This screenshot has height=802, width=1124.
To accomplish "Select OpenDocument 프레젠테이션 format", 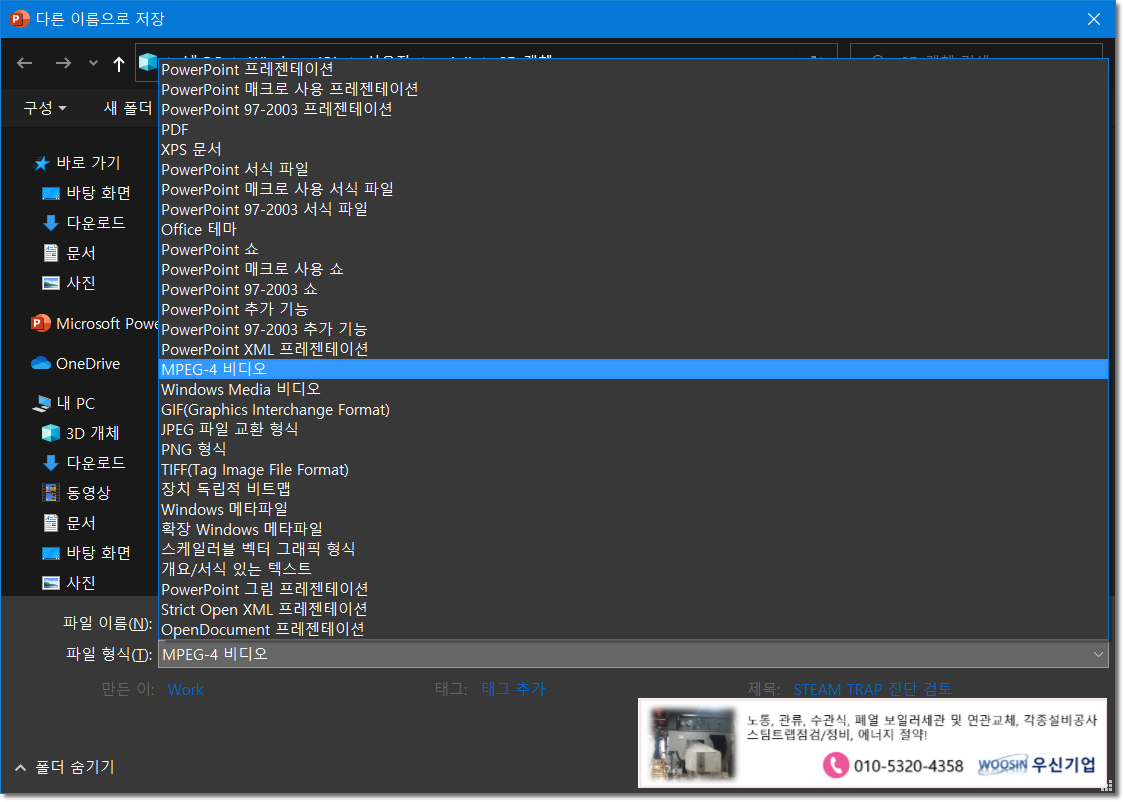I will pyautogui.click(x=633, y=630).
